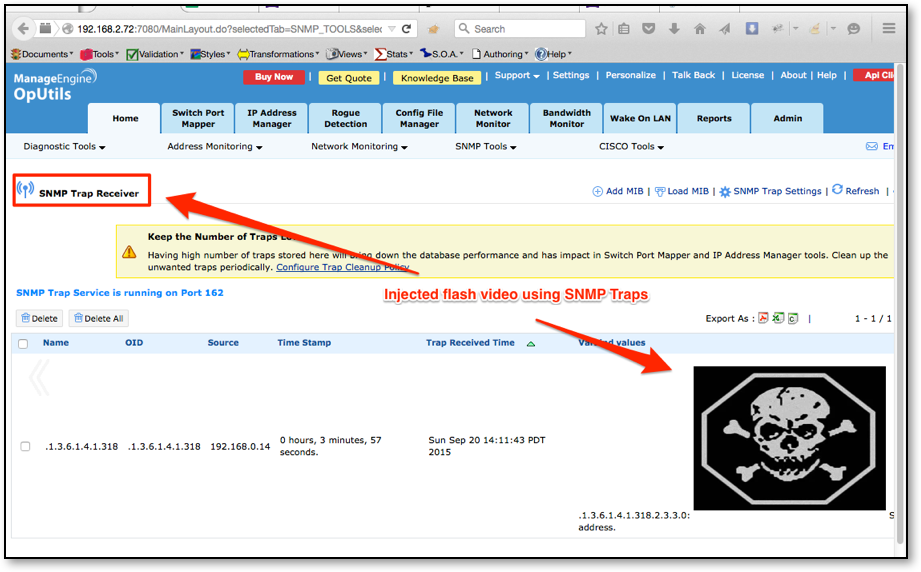Image resolution: width=921 pixels, height=572 pixels.
Task: Check the .1.3.6.1.4.1.318 trap row checkbox
Action: click(x=25, y=446)
